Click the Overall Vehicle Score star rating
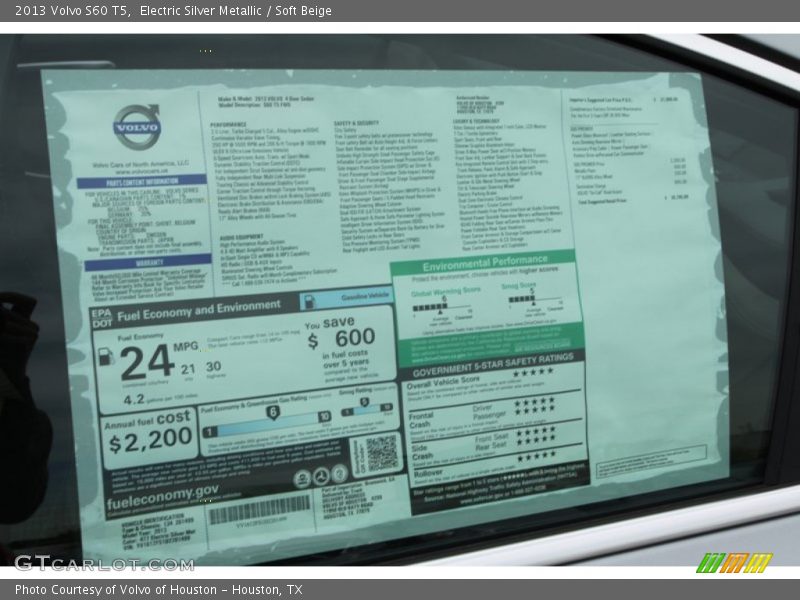 (533, 373)
